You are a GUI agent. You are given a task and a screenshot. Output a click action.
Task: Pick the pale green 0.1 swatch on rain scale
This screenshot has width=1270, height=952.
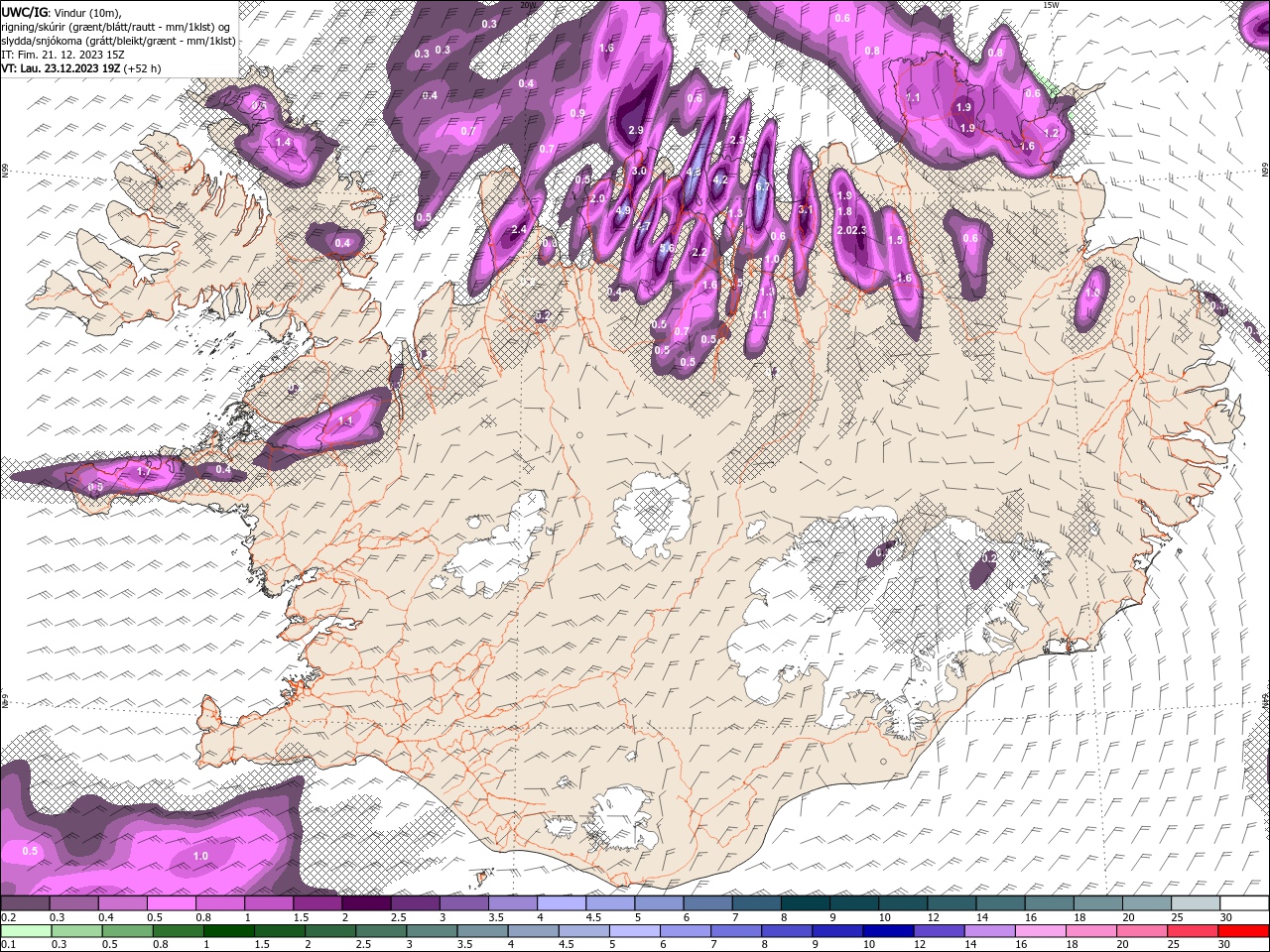pos(26,931)
